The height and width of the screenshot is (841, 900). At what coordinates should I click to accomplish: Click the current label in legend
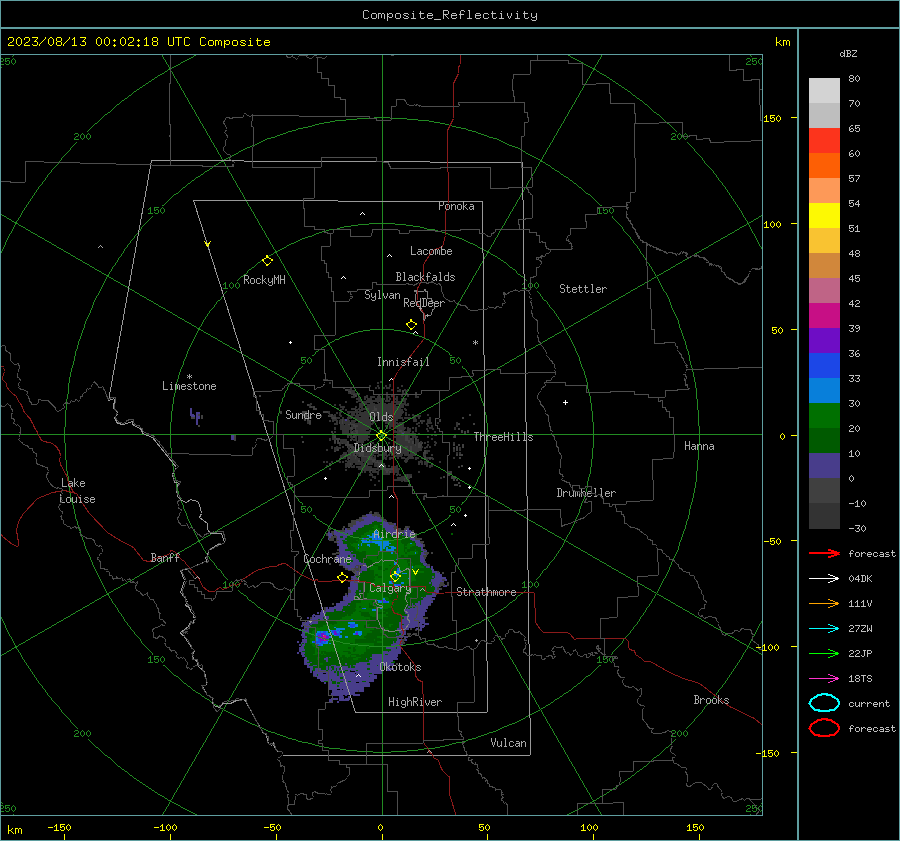pyautogui.click(x=869, y=704)
